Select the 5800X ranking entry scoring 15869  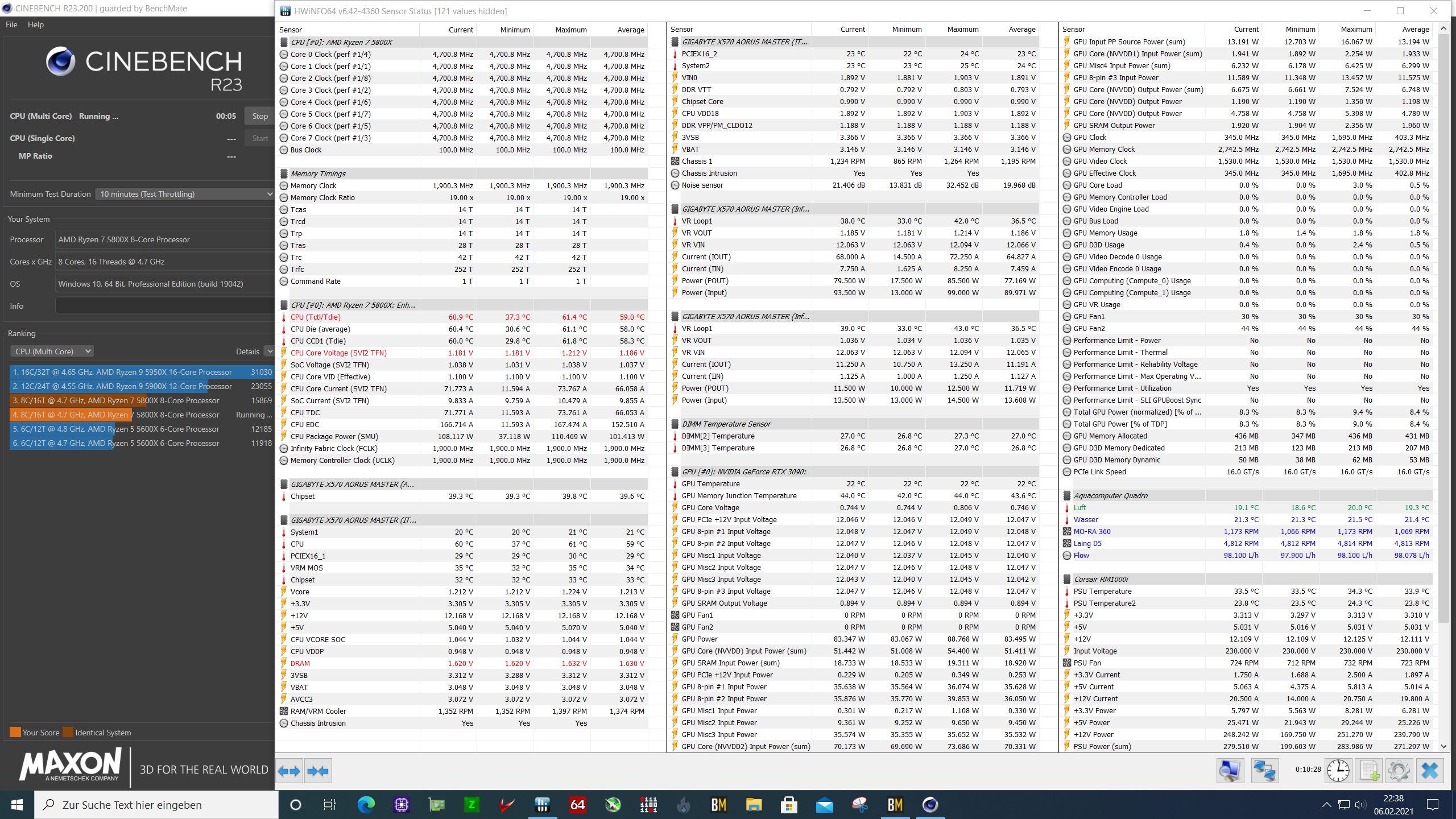(x=142, y=400)
